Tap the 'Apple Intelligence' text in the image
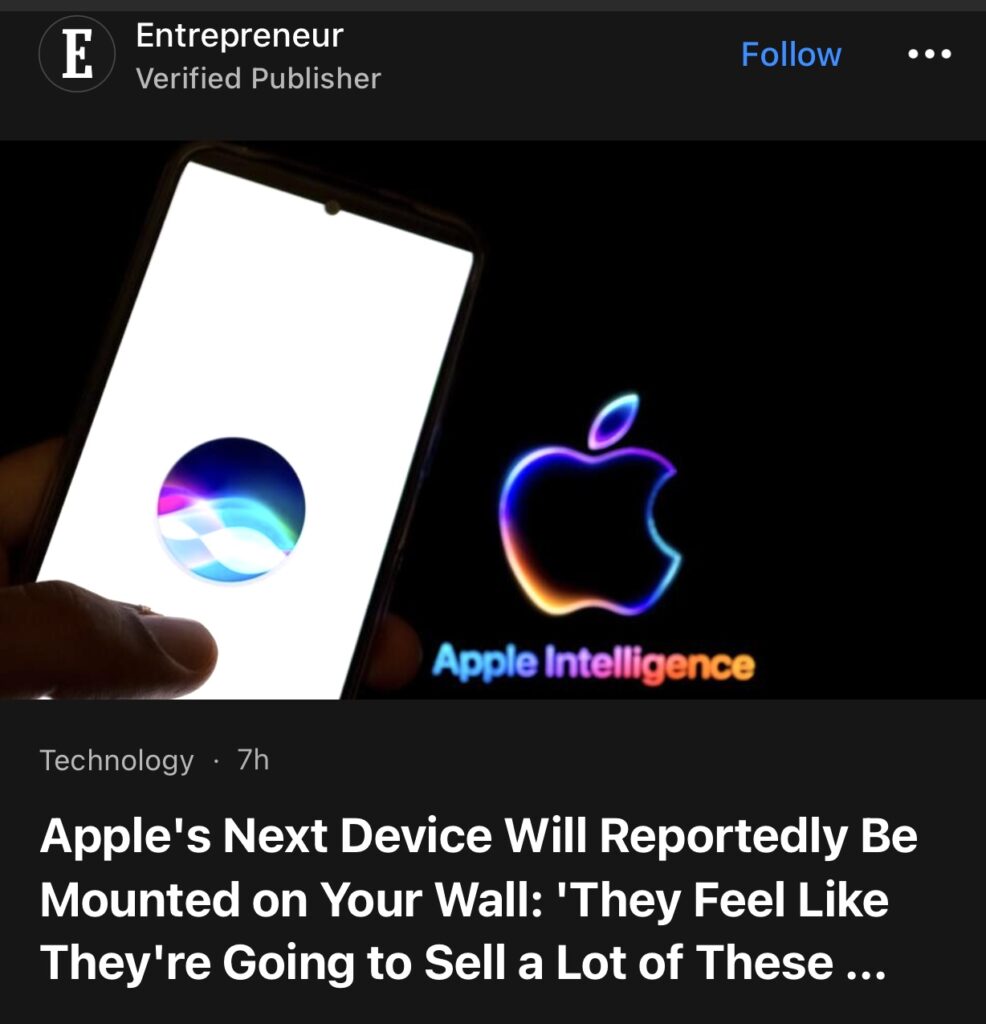Viewport: 986px width, 1024px height. click(x=594, y=664)
